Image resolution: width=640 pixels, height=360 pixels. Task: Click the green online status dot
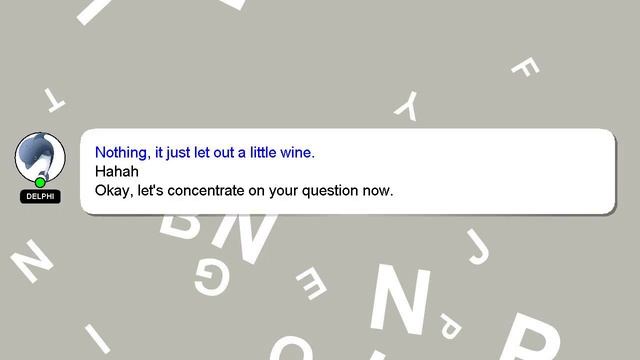point(40,182)
